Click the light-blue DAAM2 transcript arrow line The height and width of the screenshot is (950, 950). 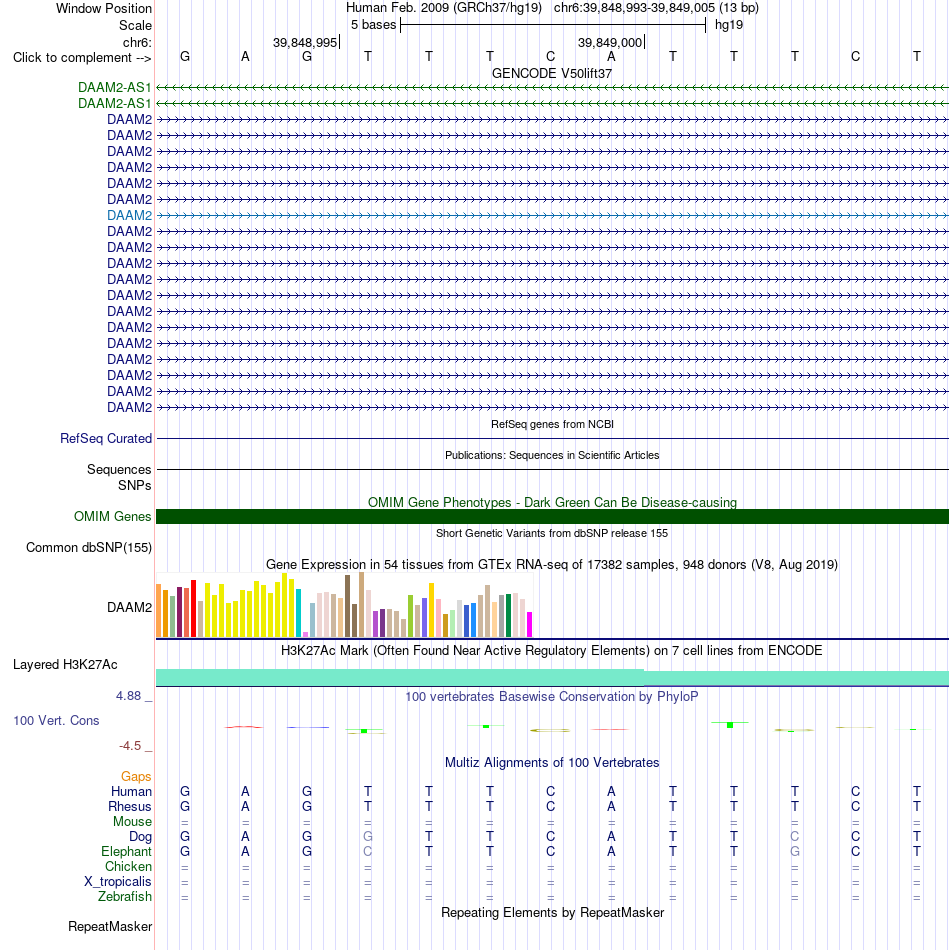(552, 215)
